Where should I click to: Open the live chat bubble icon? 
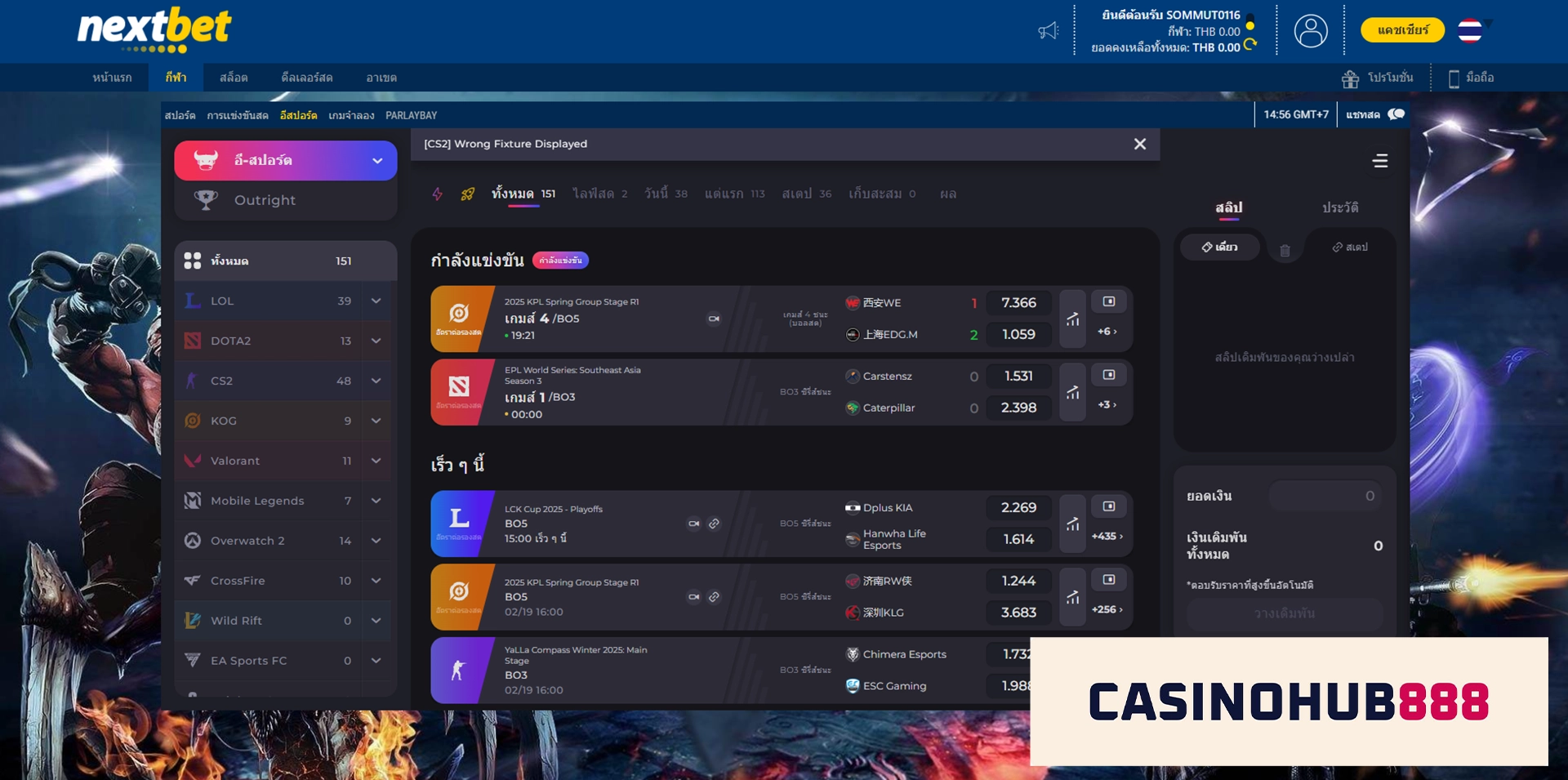1396,114
